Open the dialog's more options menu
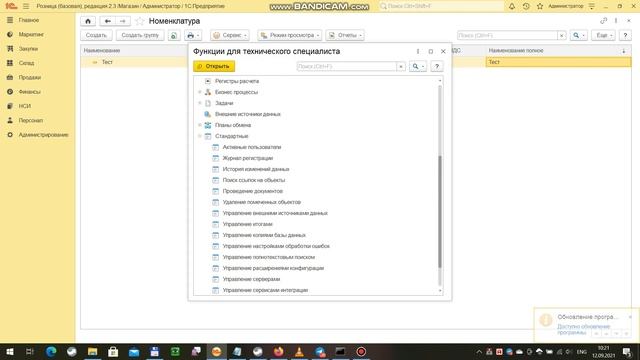 tap(418, 51)
